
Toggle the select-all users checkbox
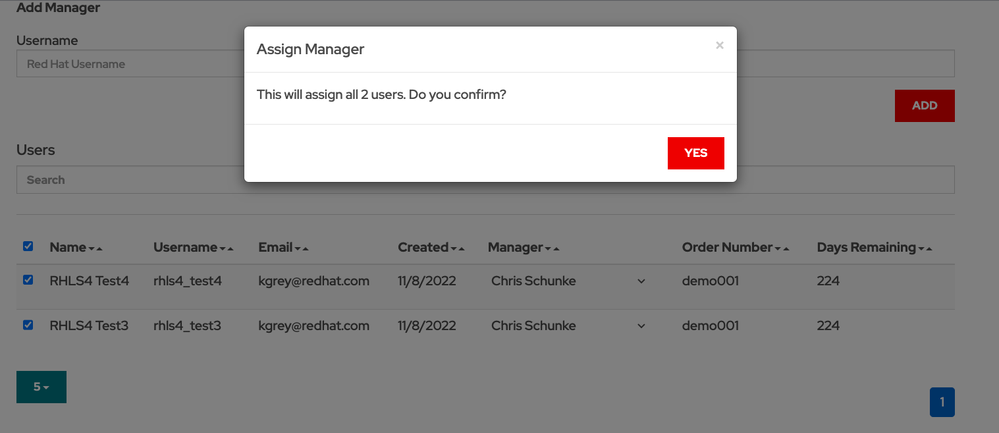click(x=28, y=247)
